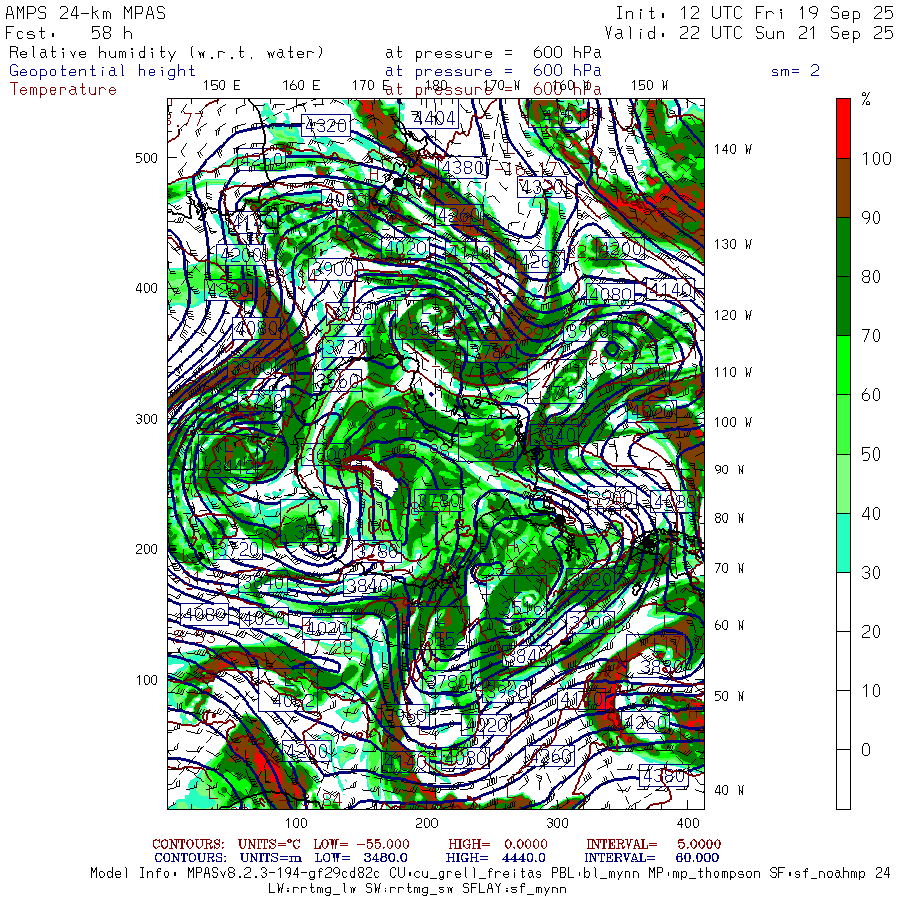Click the '110 W' longitude label

[733, 373]
